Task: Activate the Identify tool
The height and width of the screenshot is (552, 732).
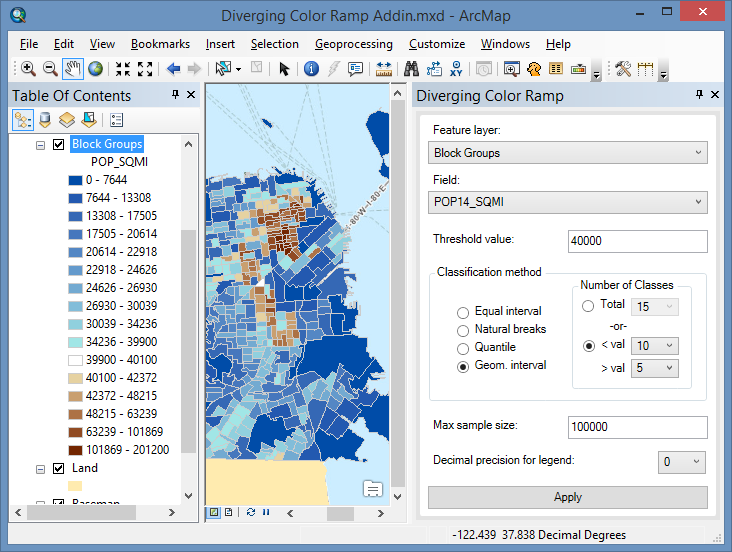Action: pos(311,69)
